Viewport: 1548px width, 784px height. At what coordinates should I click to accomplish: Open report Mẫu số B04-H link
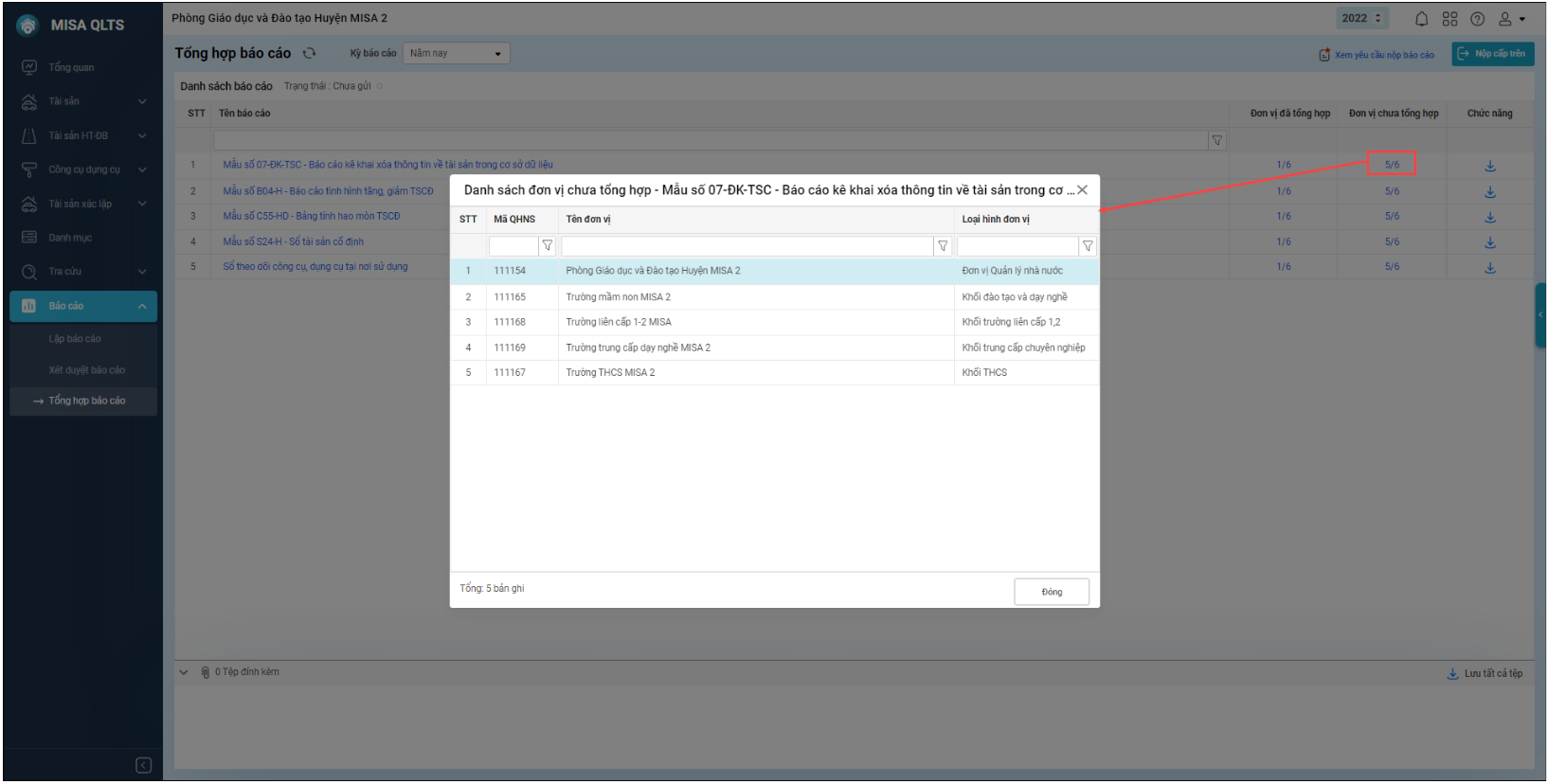[x=328, y=191]
